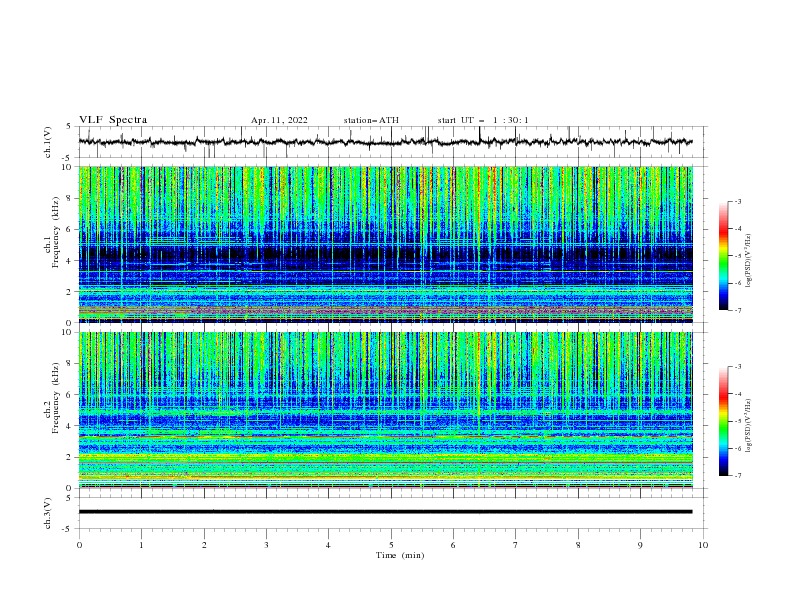This screenshot has width=792, height=612.
Task: Click the ch.2 'Frequency (kHz)' axis label
Action: tap(56, 398)
